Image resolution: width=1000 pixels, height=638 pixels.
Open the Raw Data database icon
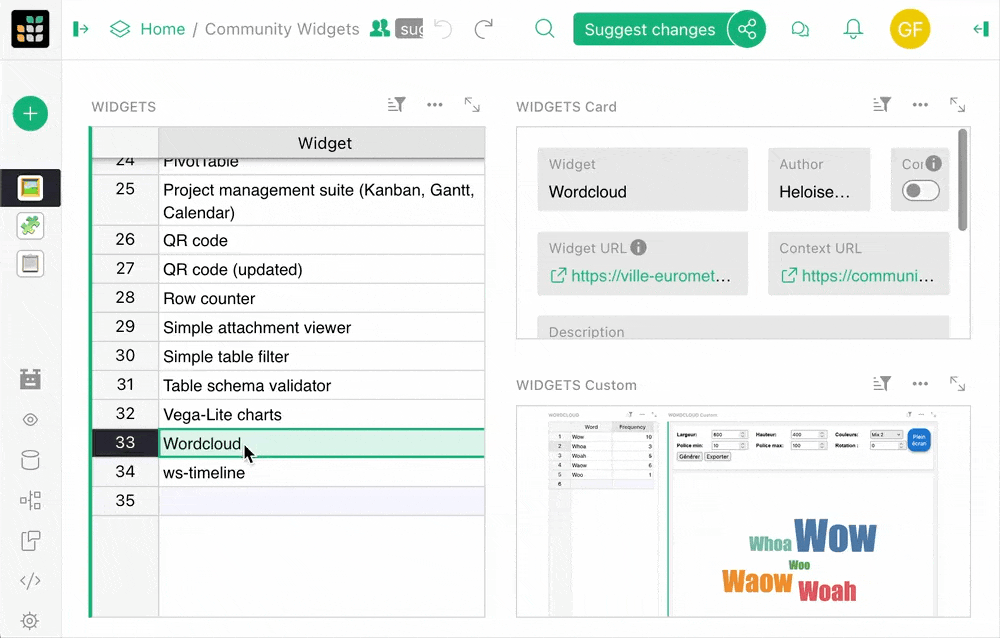click(x=30, y=460)
